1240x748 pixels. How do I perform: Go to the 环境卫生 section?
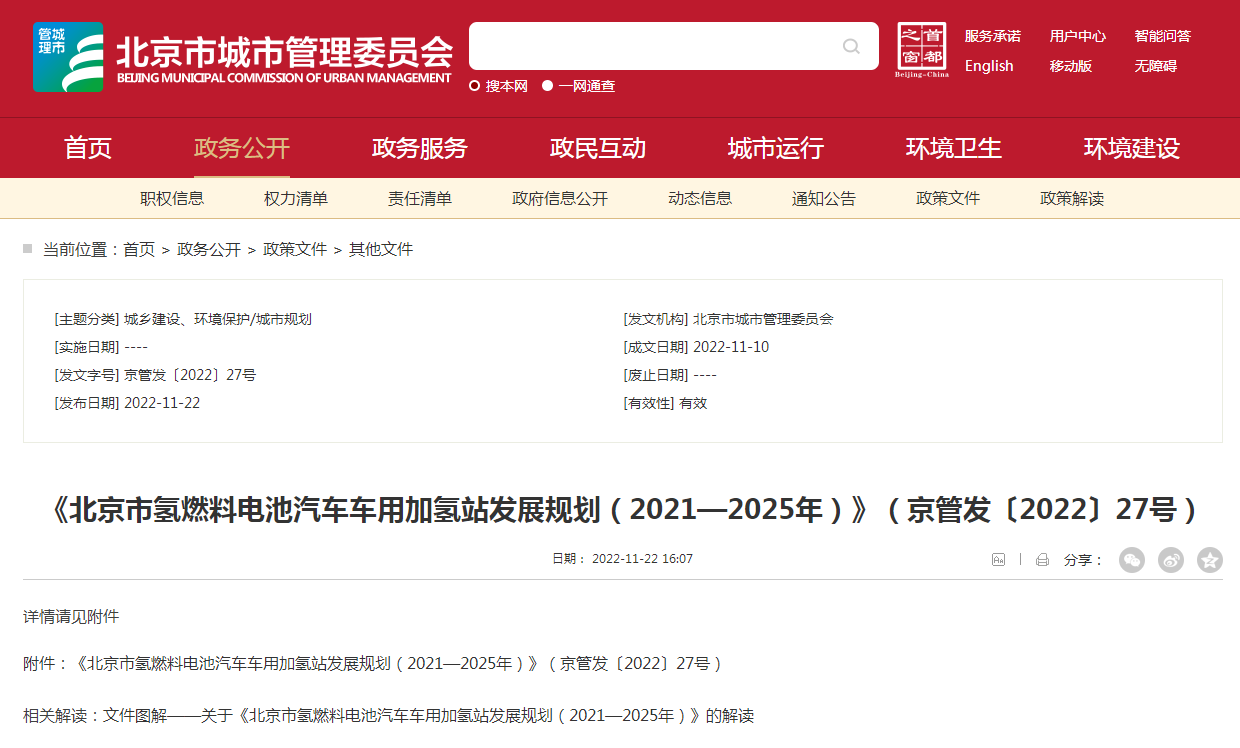tap(954, 149)
